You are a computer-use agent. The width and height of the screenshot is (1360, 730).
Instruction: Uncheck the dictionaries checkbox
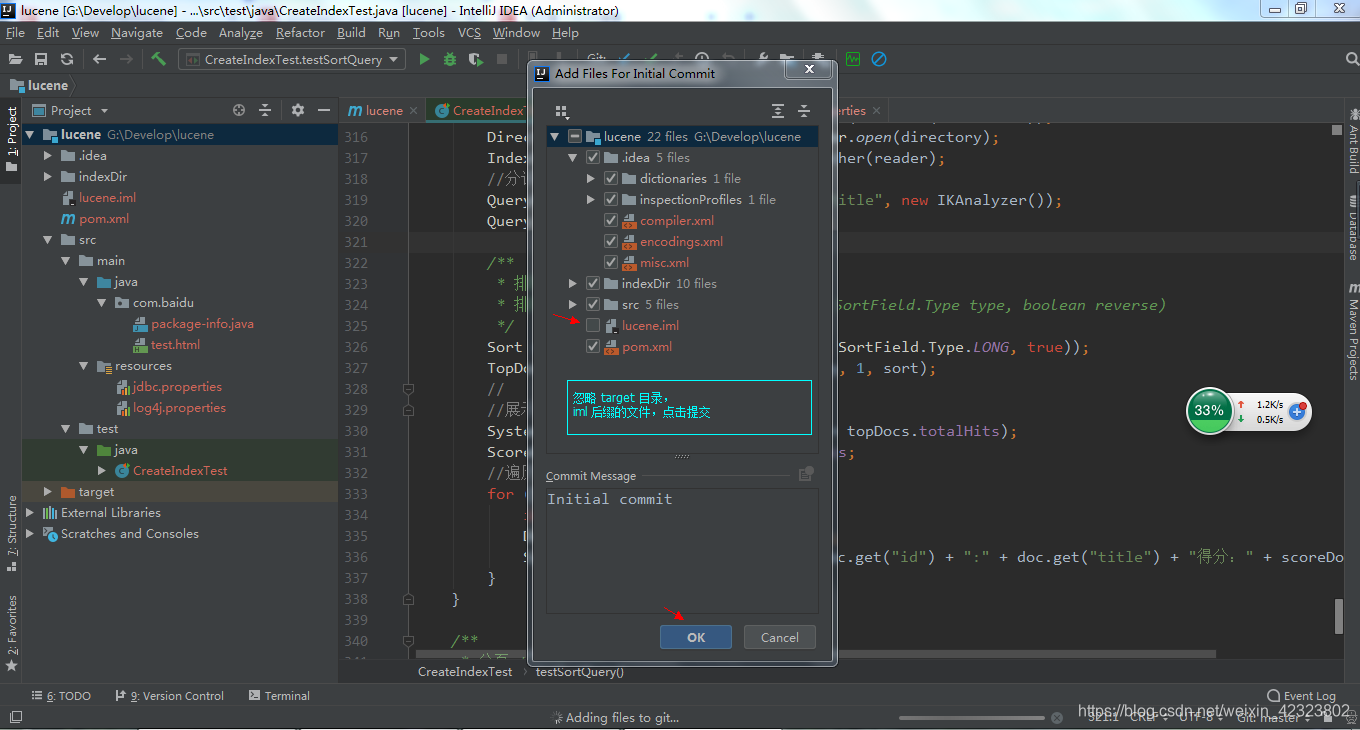point(611,178)
